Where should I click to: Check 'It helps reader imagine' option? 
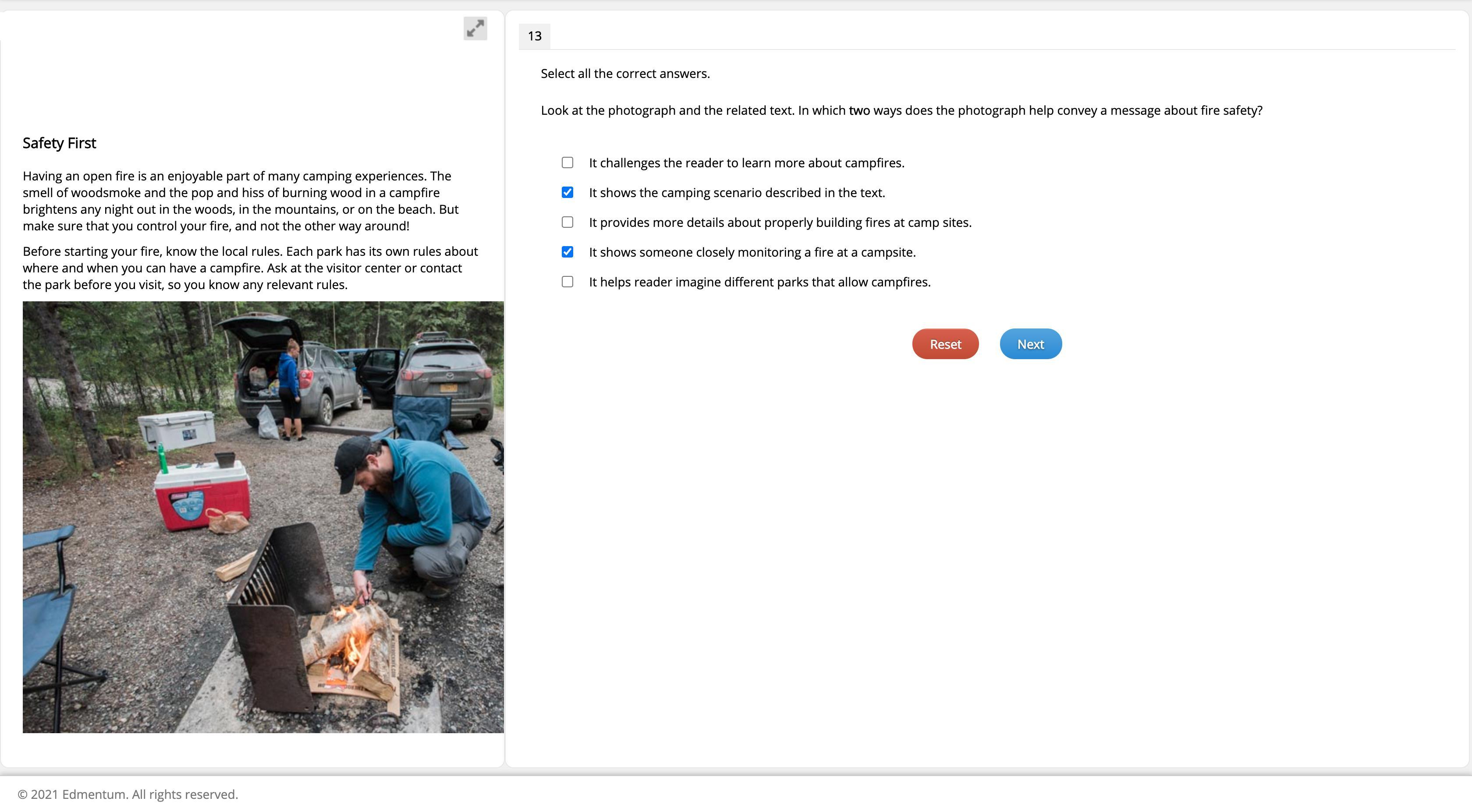(x=567, y=282)
